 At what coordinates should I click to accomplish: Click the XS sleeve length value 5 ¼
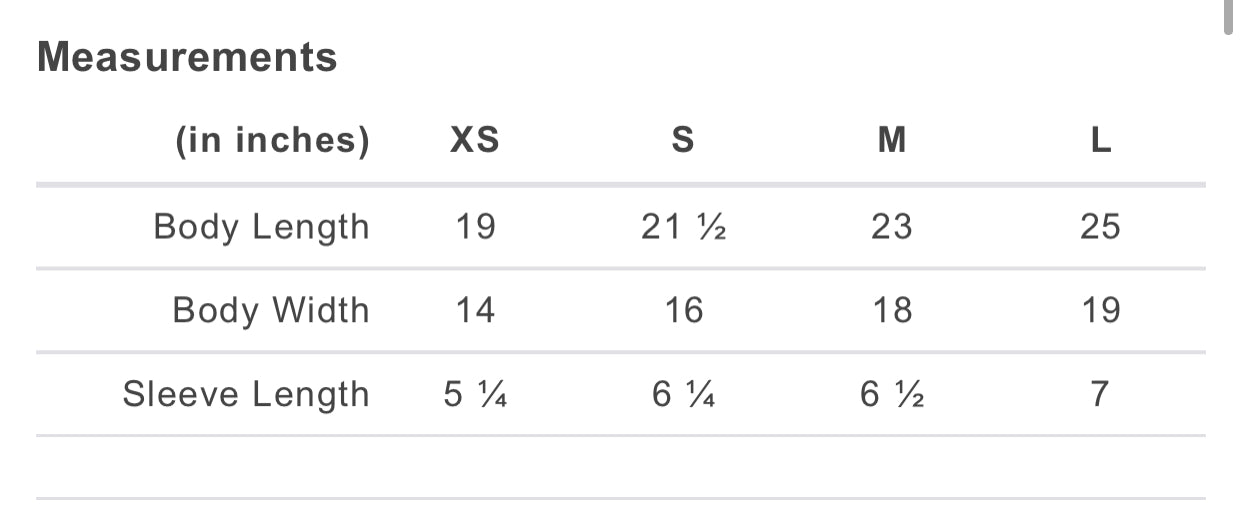click(x=475, y=394)
